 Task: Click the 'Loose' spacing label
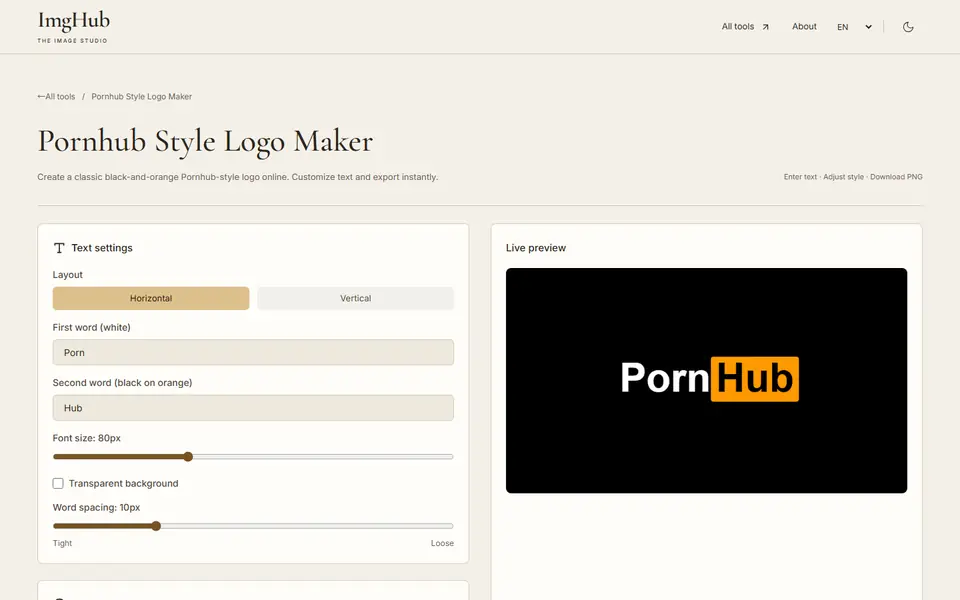(442, 543)
